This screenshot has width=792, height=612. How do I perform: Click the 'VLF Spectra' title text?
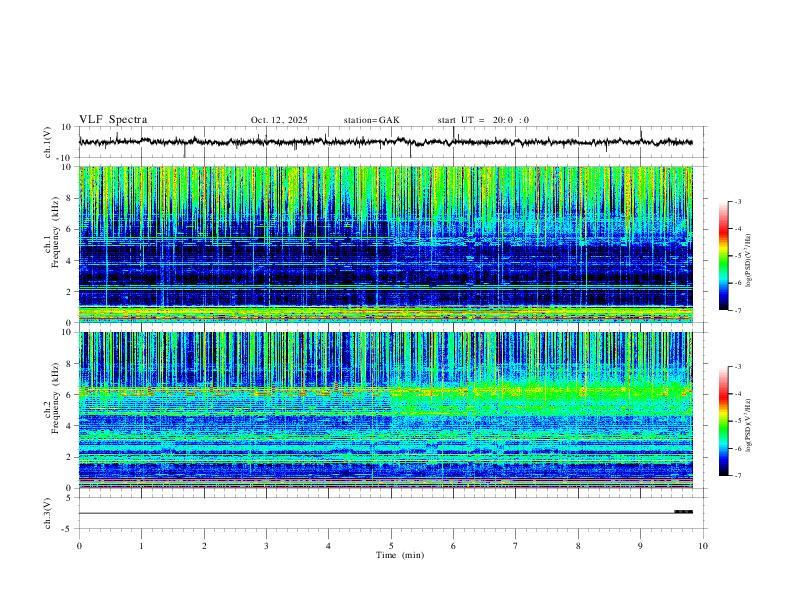click(x=113, y=120)
